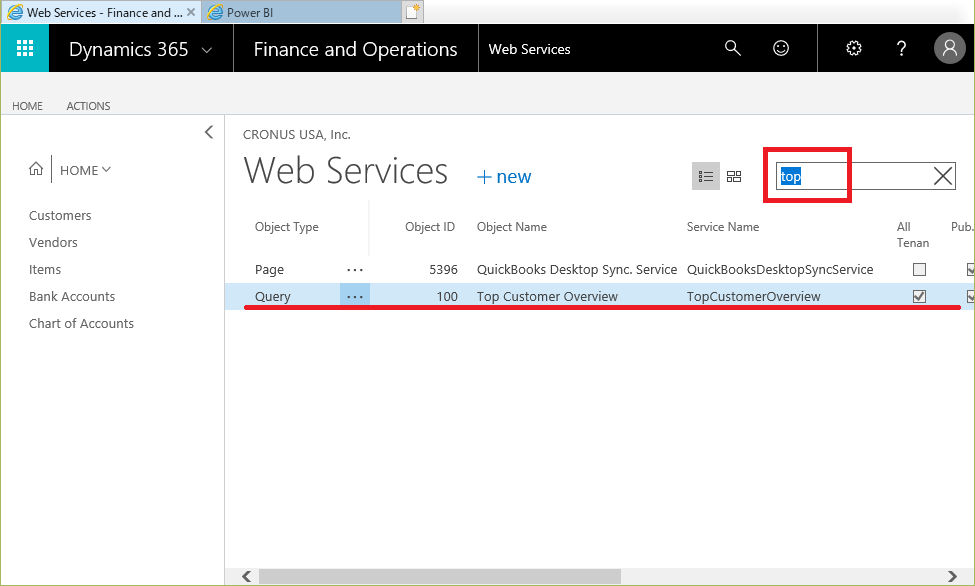Click the scroll right arrow

coord(953,576)
